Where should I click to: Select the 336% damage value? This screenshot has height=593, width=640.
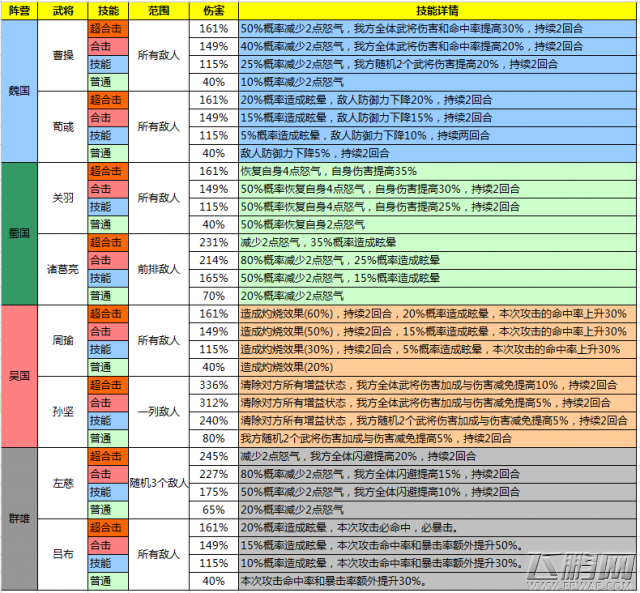[214, 385]
